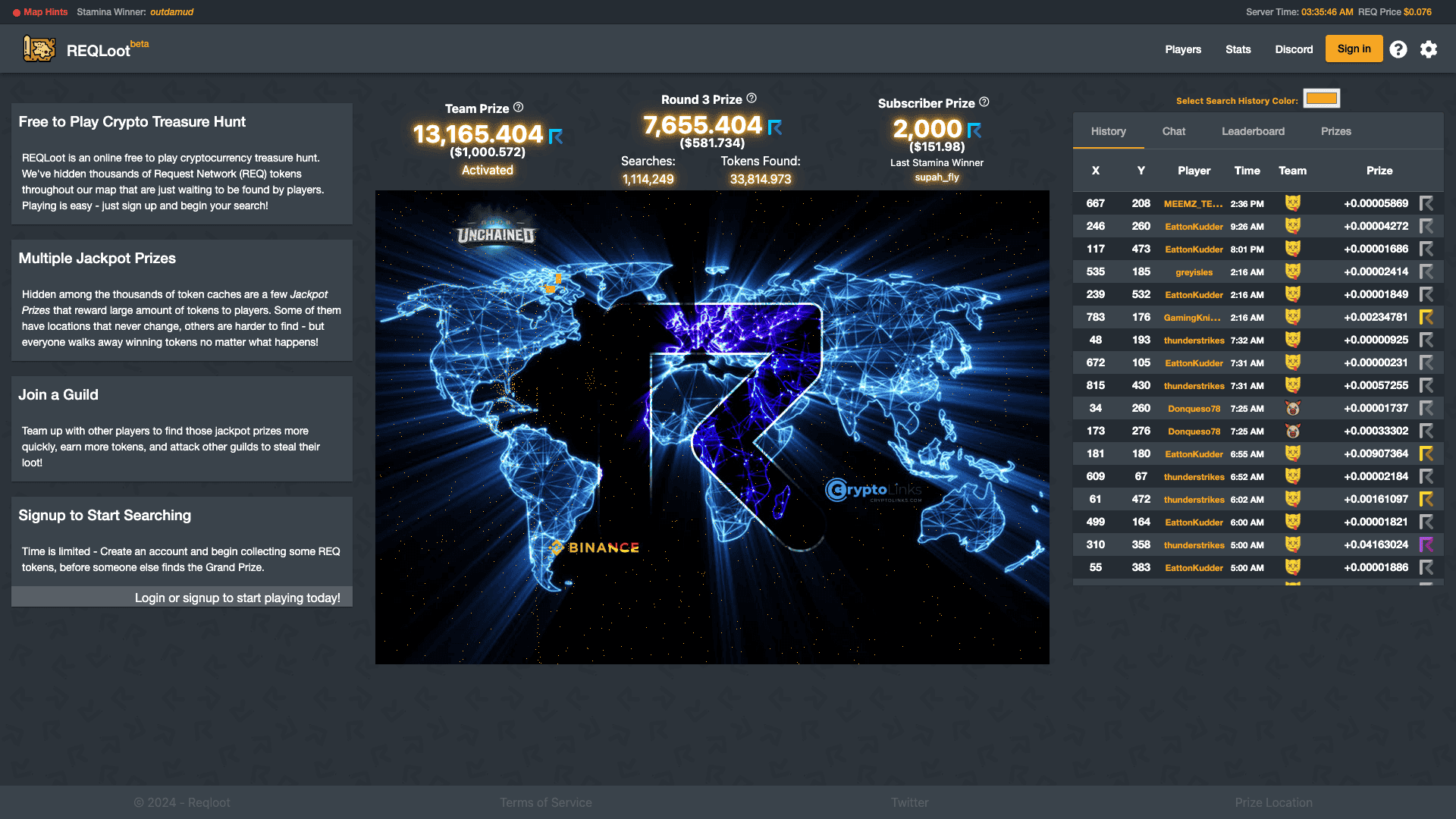The width and height of the screenshot is (1456, 819).
Task: Click the Player column header
Action: click(1194, 171)
